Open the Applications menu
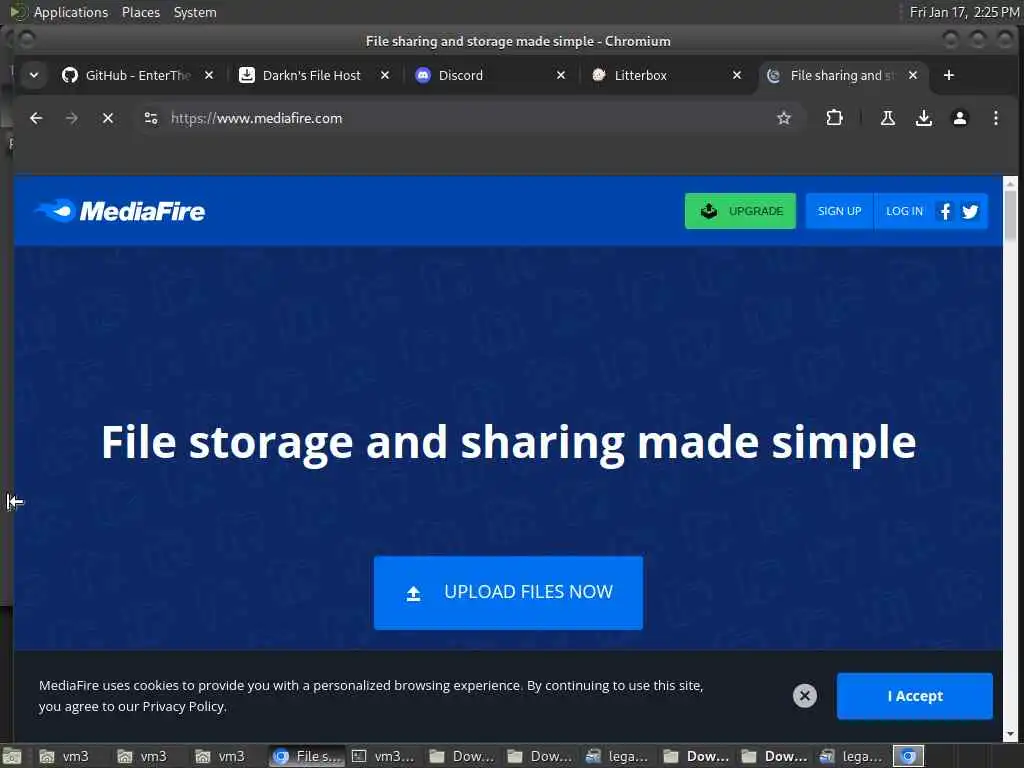Screen dimensions: 1024x768 [x=70, y=12]
